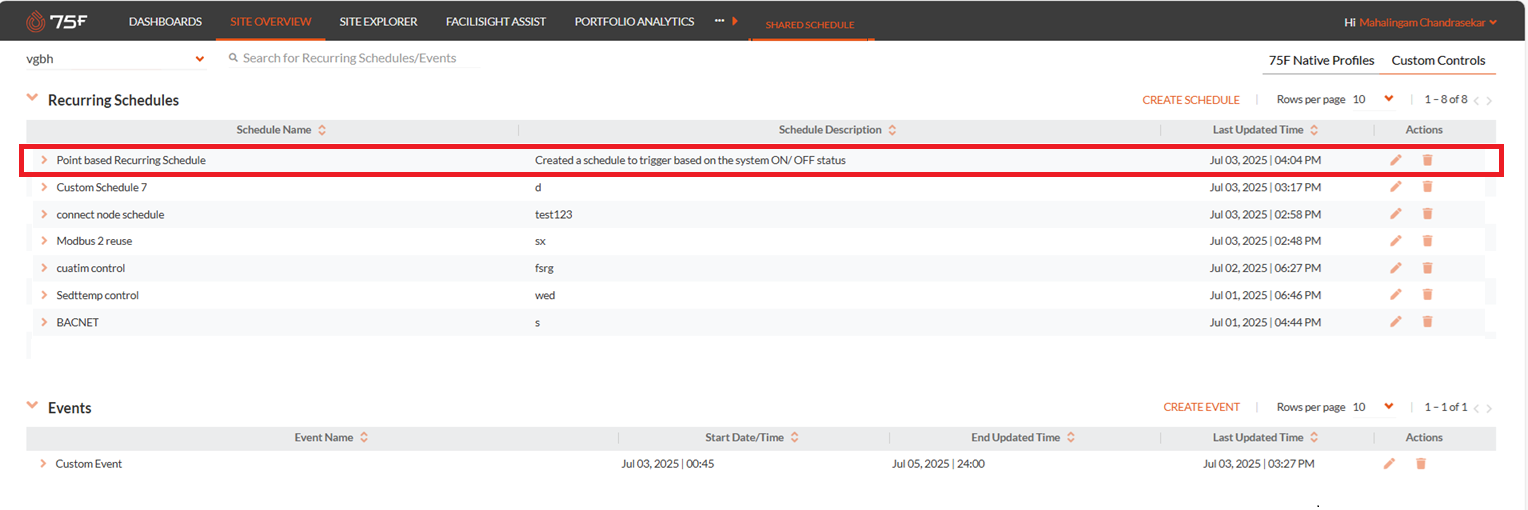
Task: Expand Modbus 2 reuse row
Action: tap(45, 241)
